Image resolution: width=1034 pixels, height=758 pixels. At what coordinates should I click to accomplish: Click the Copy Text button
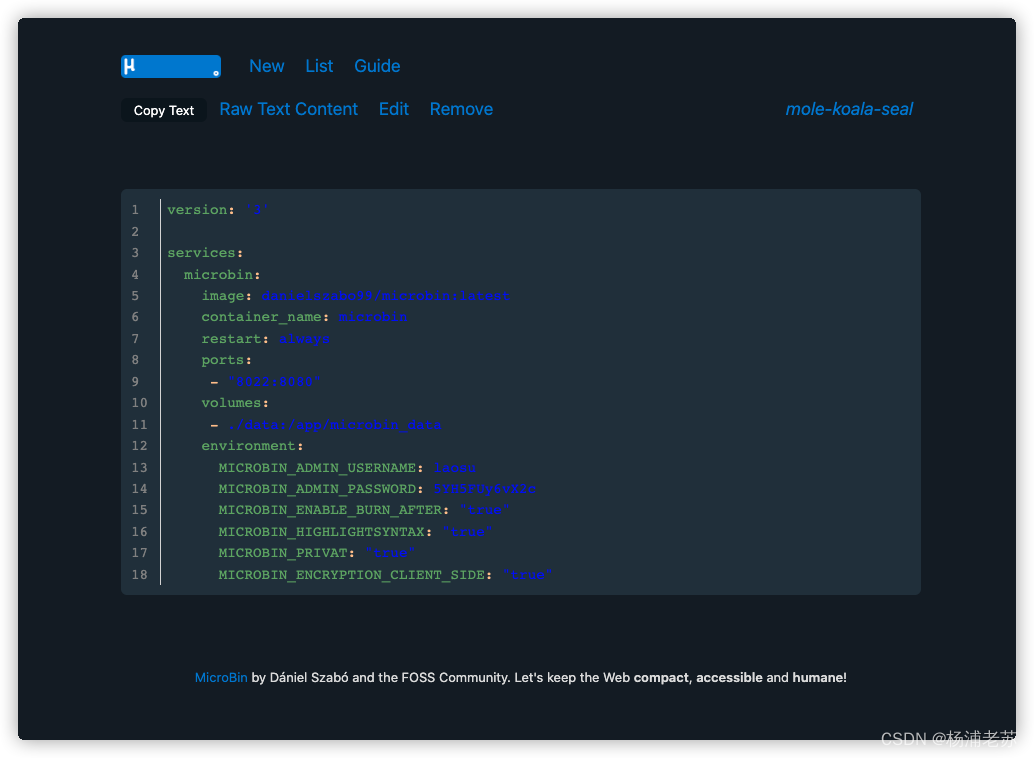[164, 110]
